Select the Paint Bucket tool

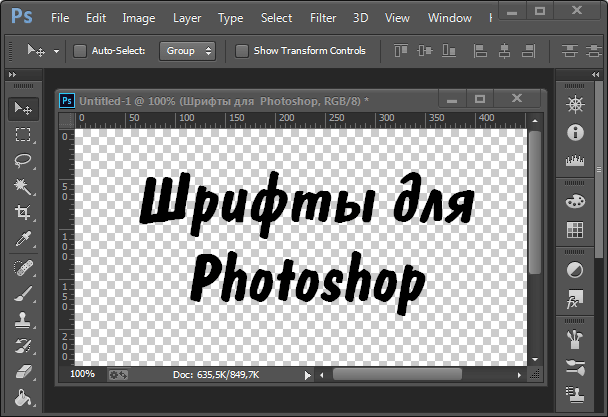click(23, 398)
